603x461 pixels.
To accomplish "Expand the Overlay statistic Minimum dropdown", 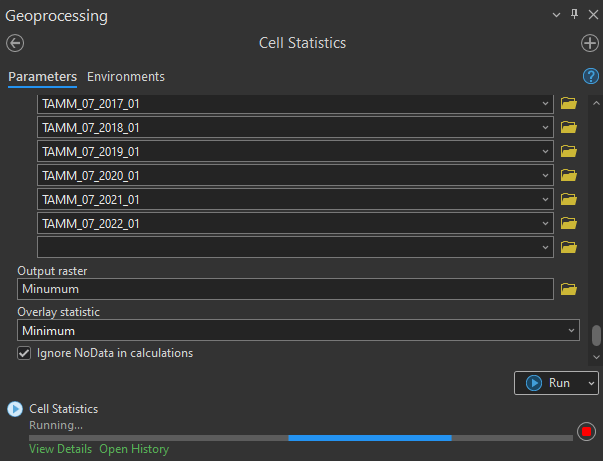I will 571,330.
